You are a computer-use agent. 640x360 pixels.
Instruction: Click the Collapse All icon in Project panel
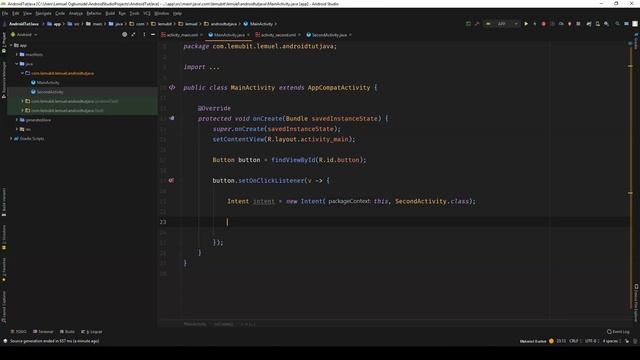point(133,35)
